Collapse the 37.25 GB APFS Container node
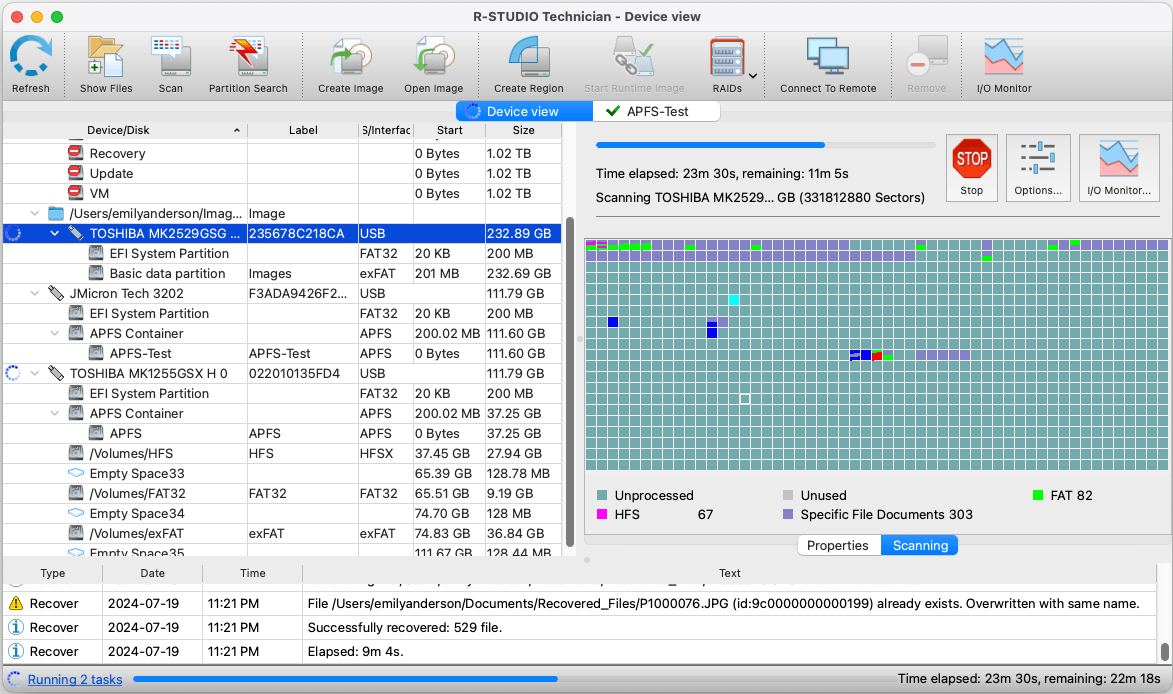The image size is (1173, 694). [55, 413]
